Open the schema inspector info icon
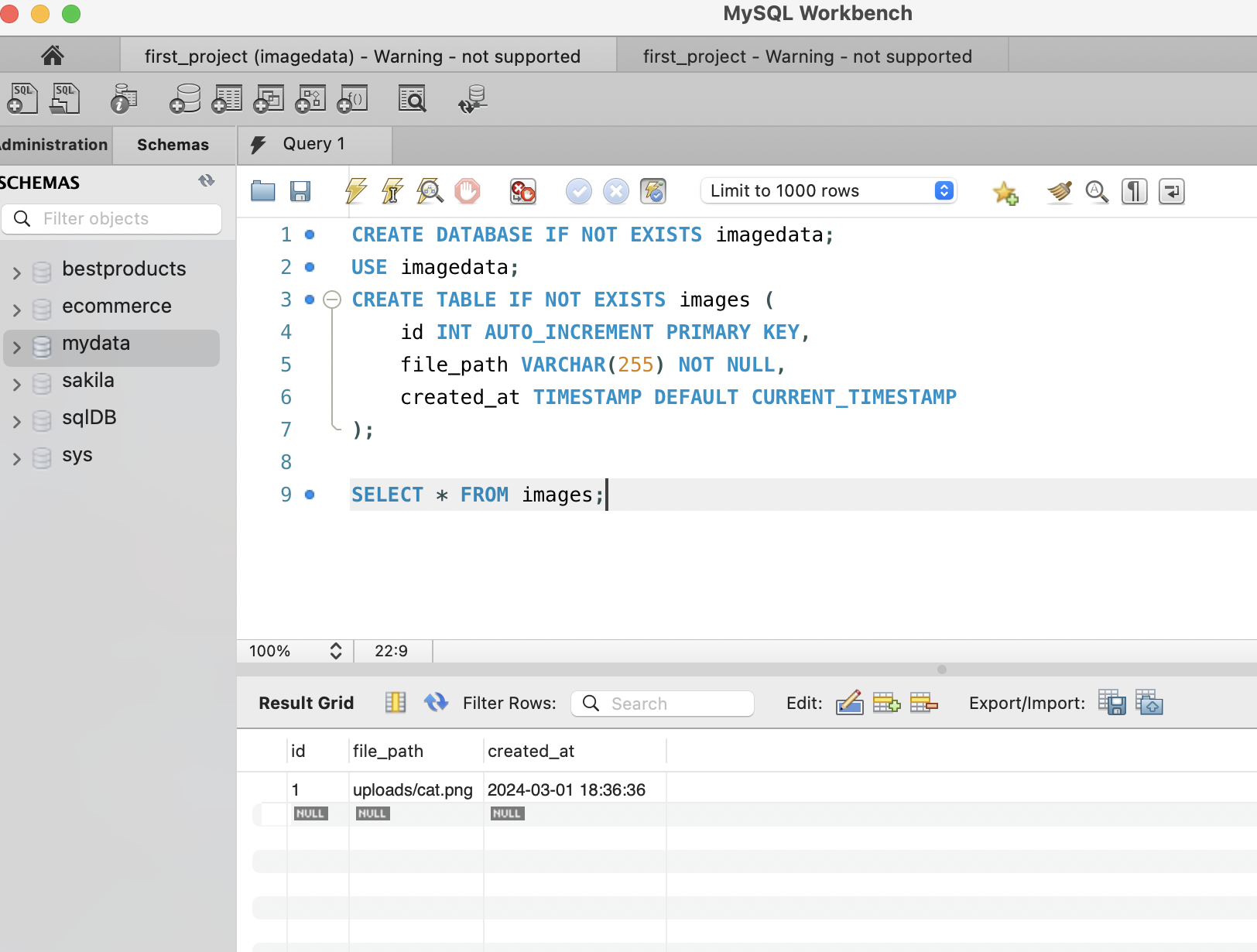The width and height of the screenshot is (1257, 952). click(x=123, y=99)
